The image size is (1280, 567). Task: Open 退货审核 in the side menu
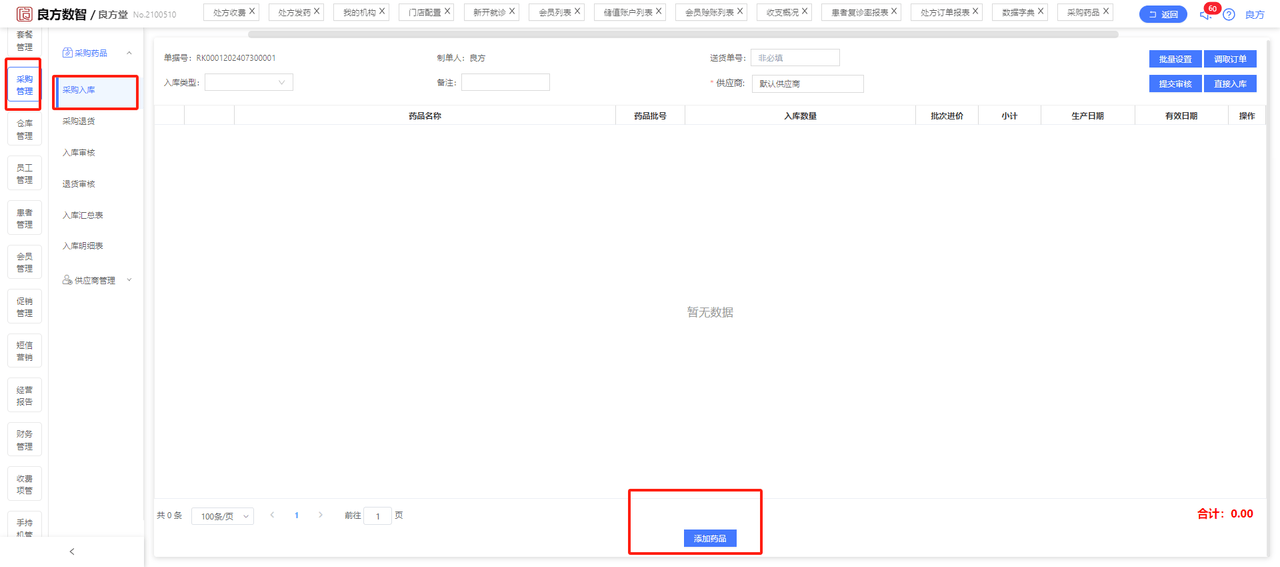(78, 184)
